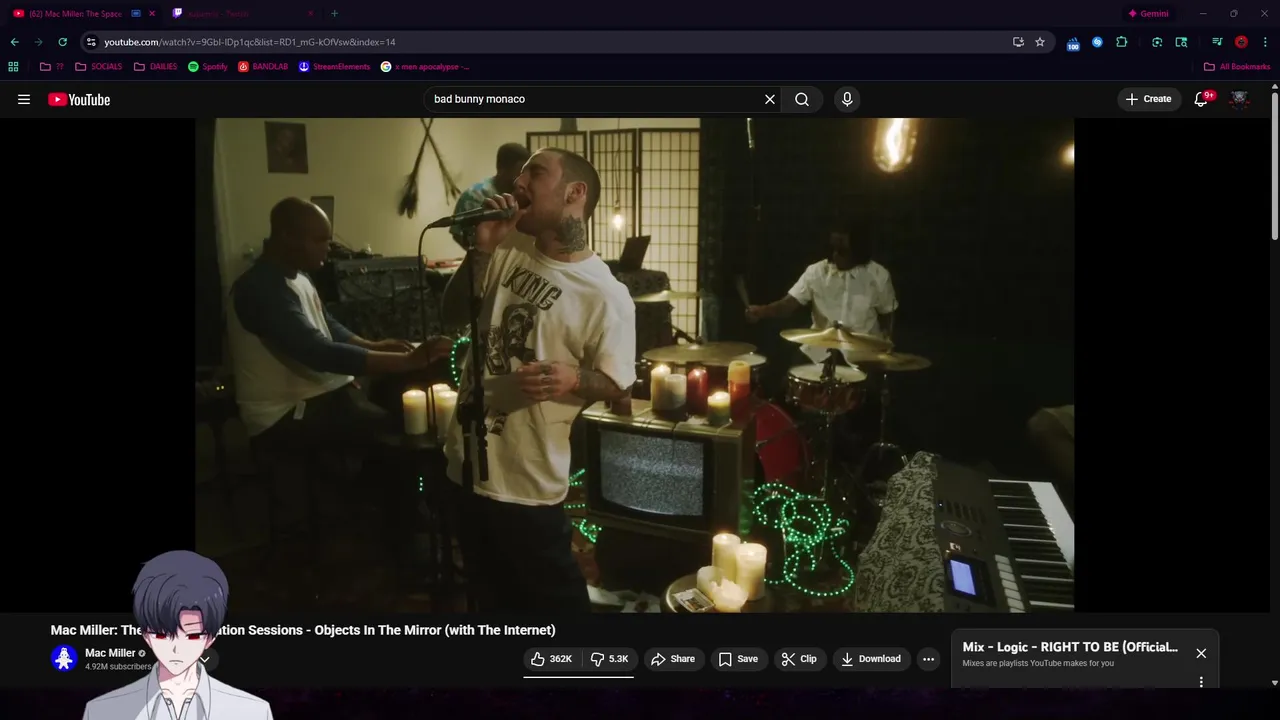Open the blue 100 badge extension

click(1073, 43)
